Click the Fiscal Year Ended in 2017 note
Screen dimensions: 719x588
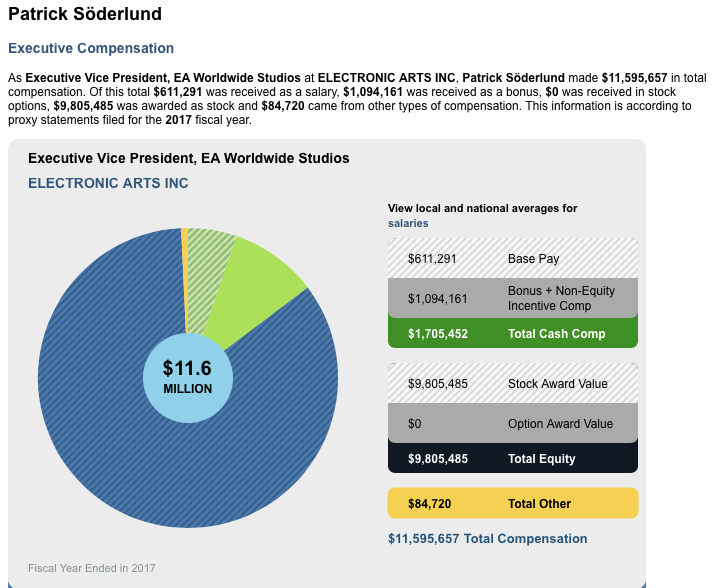click(x=92, y=568)
